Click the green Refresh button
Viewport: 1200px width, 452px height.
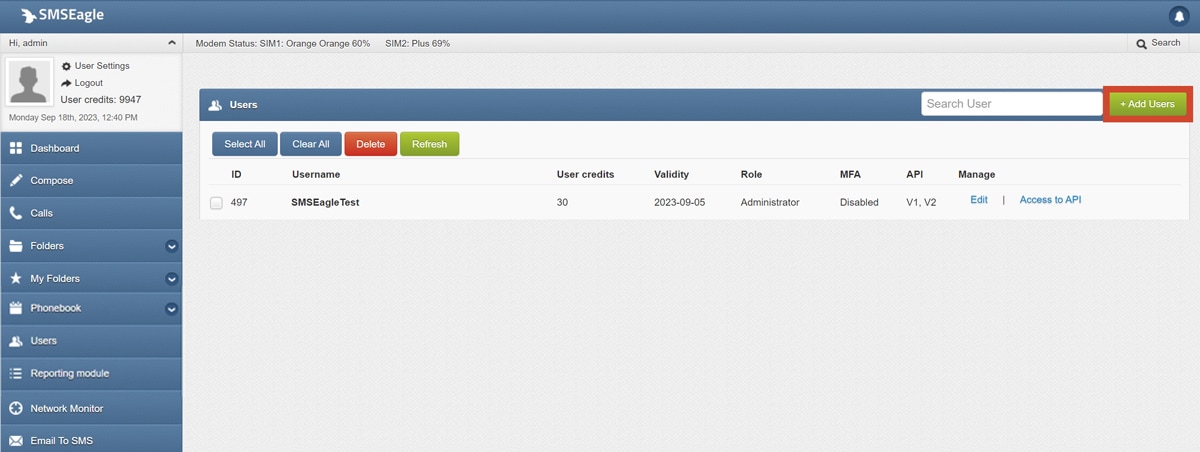pyautogui.click(x=429, y=144)
